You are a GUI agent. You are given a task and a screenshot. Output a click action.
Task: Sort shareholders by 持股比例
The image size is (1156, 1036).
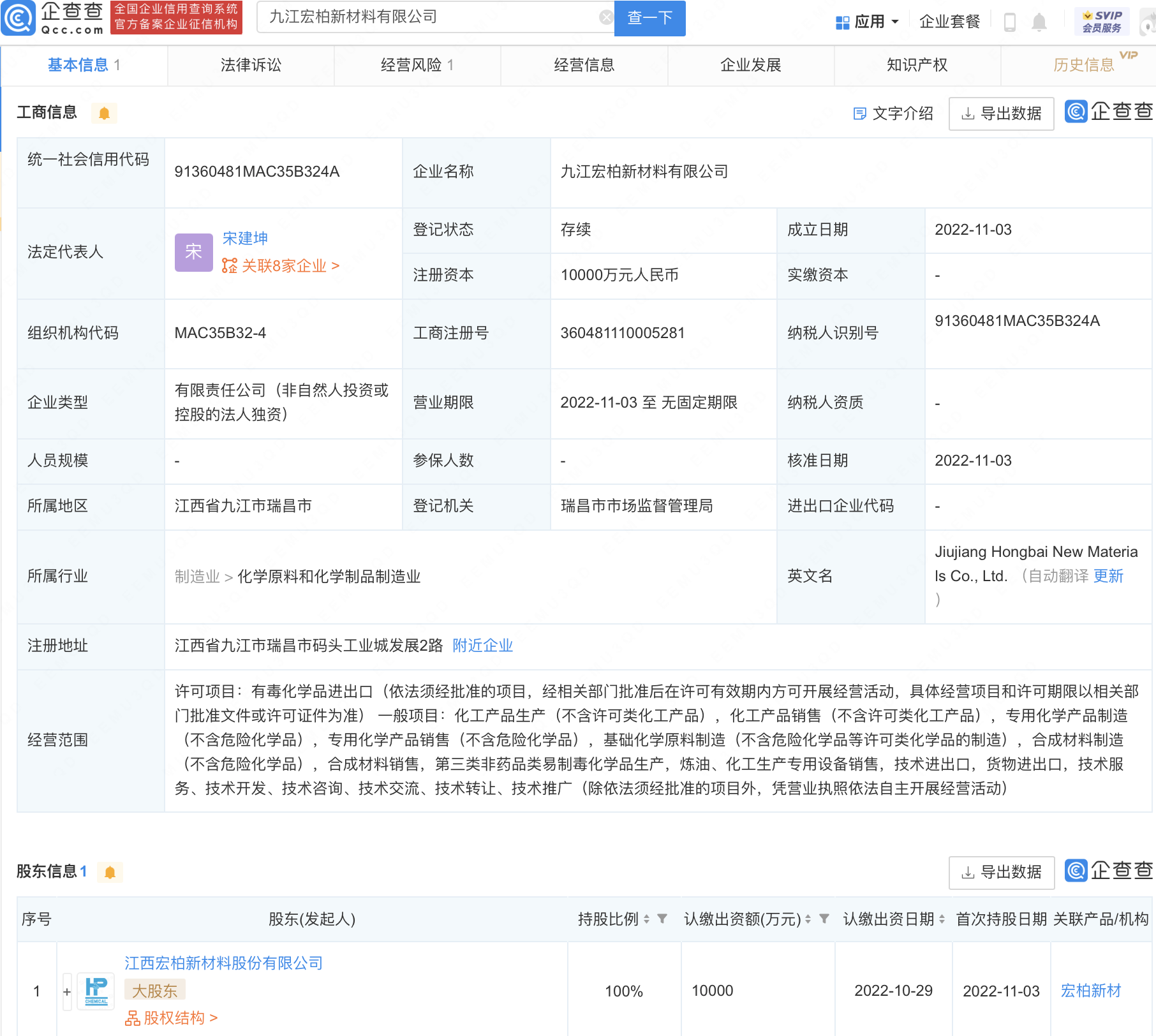646,919
